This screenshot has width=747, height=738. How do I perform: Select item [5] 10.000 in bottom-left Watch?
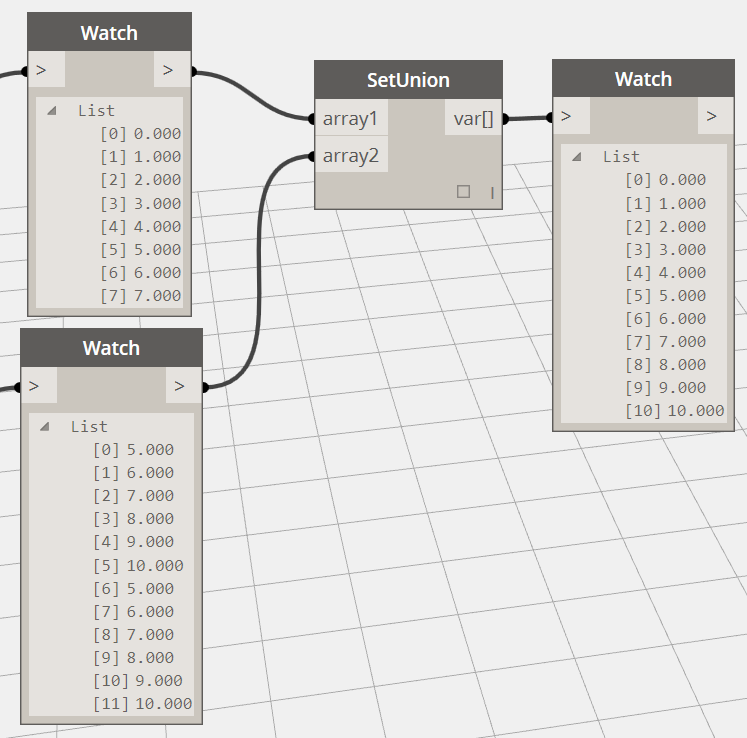[138, 566]
